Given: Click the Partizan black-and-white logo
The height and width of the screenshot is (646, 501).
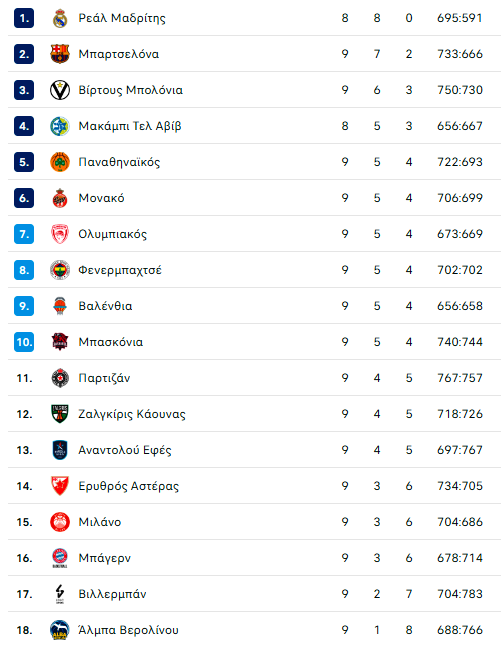Looking at the screenshot, I should [x=60, y=378].
